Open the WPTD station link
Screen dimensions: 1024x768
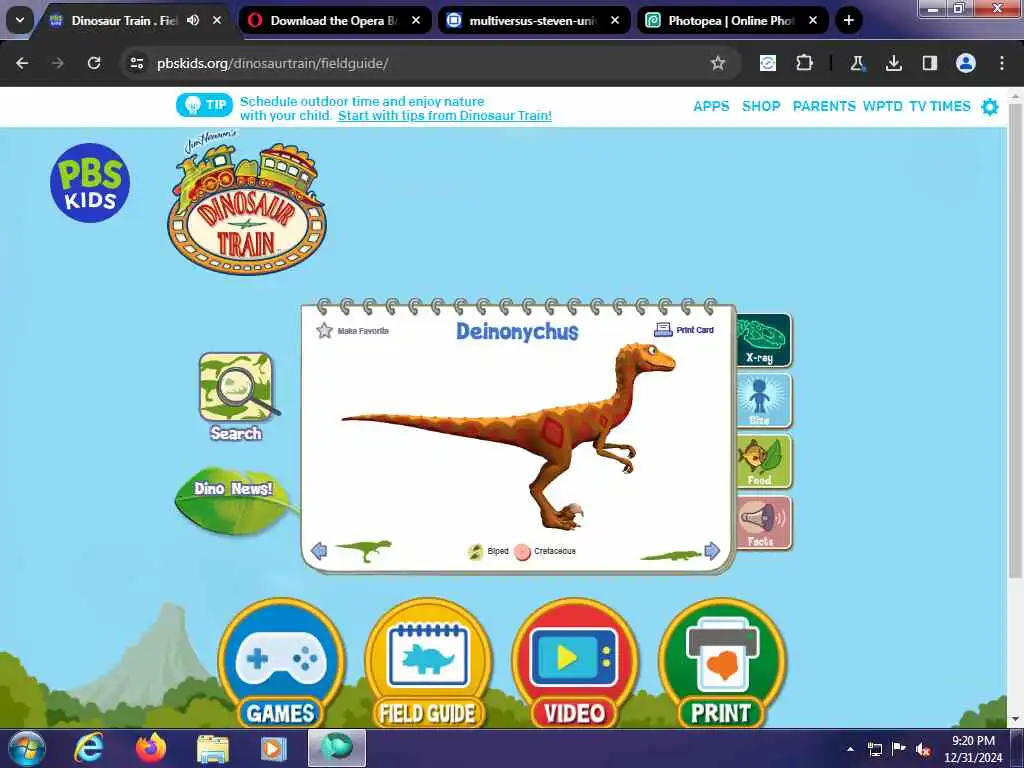tap(882, 106)
